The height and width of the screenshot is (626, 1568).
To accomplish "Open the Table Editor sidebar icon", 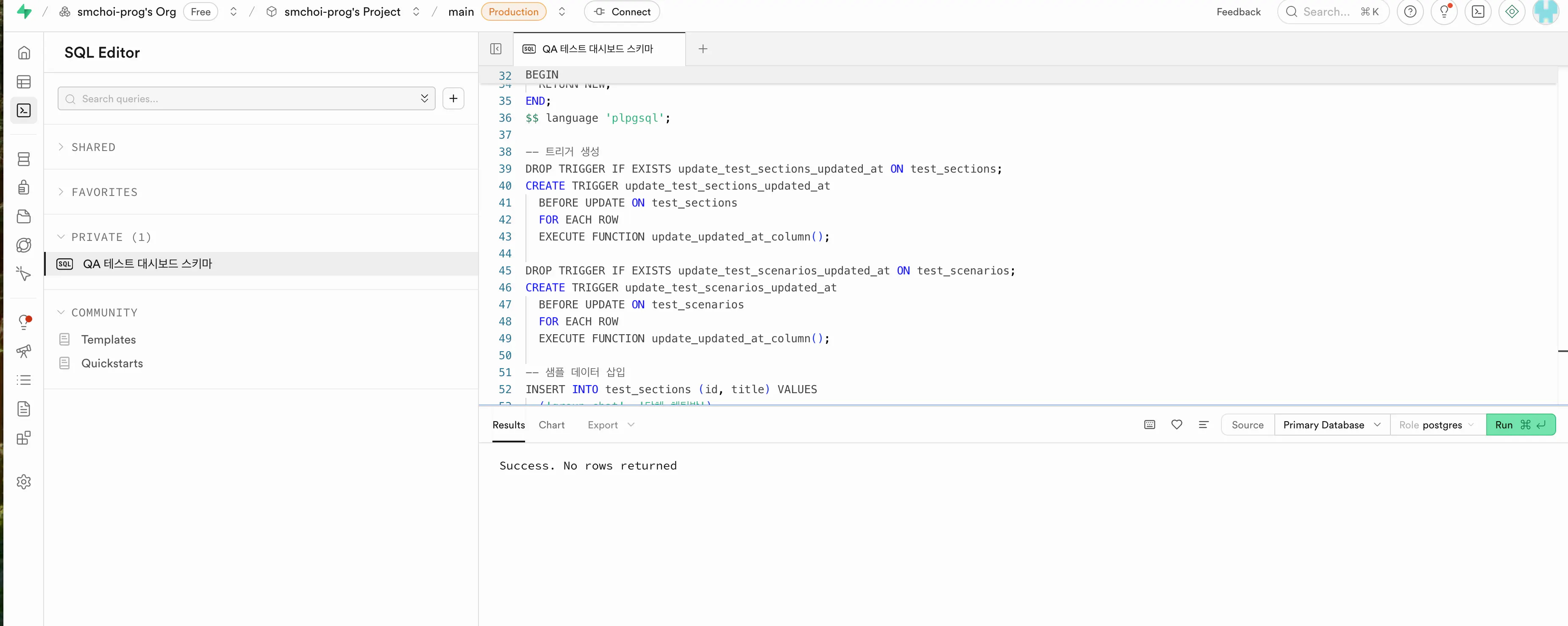I will click(24, 81).
